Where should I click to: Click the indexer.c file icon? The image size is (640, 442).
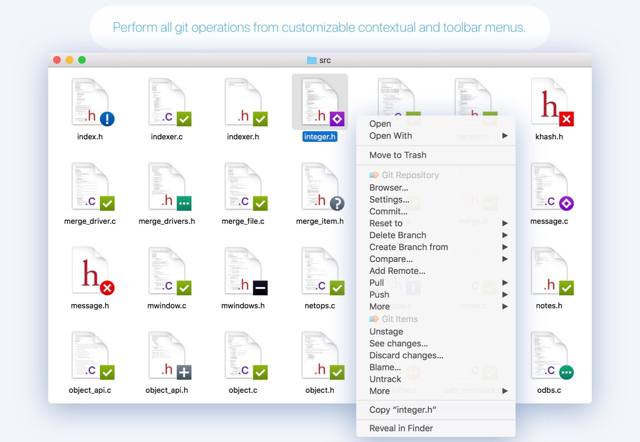[168, 103]
